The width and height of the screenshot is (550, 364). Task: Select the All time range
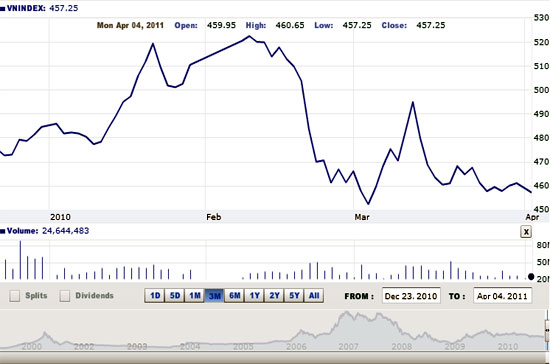tap(314, 296)
